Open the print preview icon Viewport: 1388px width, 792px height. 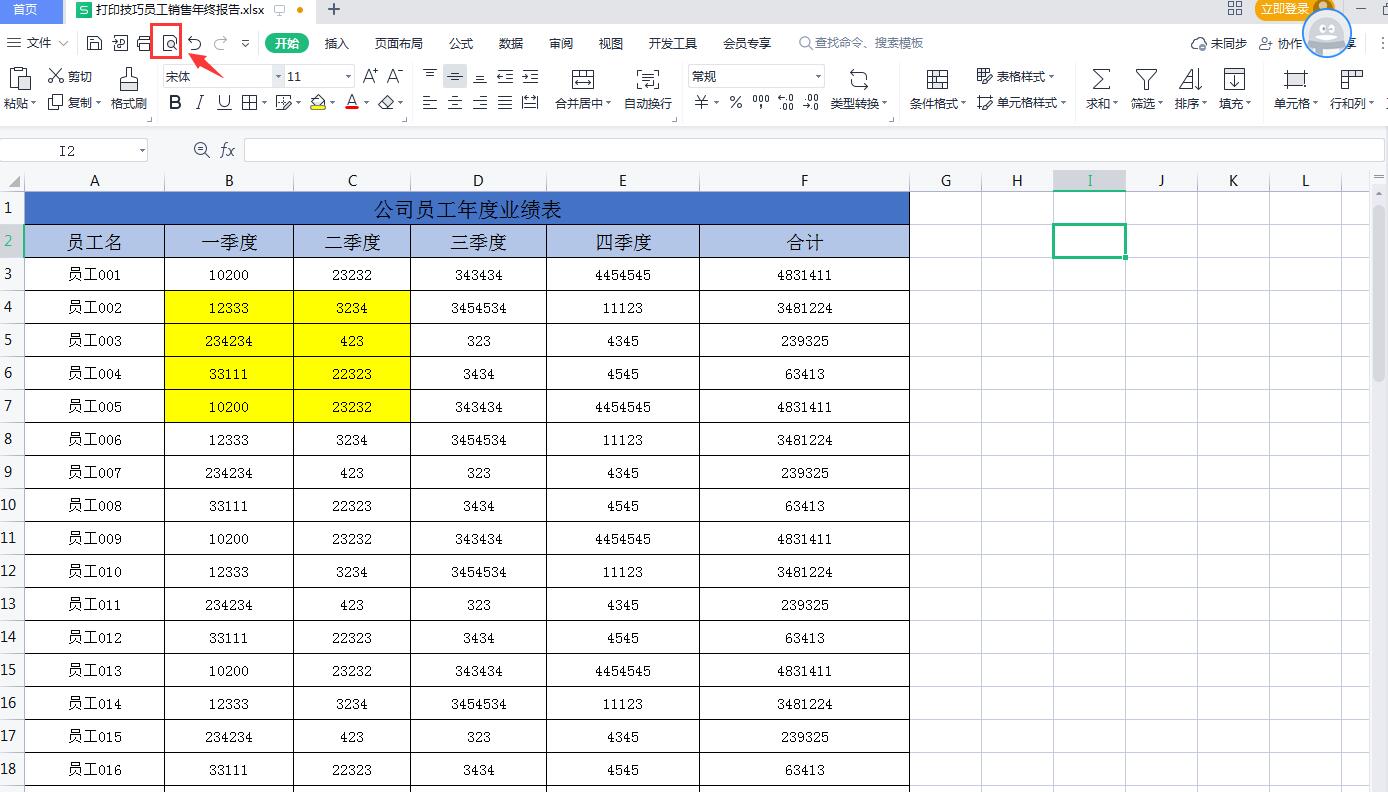170,43
